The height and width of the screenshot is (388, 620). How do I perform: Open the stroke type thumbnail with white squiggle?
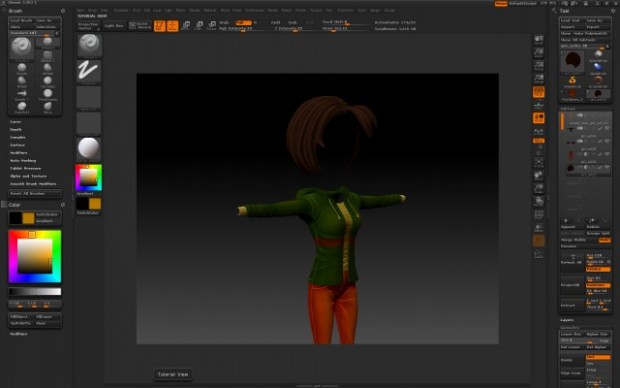point(89,72)
